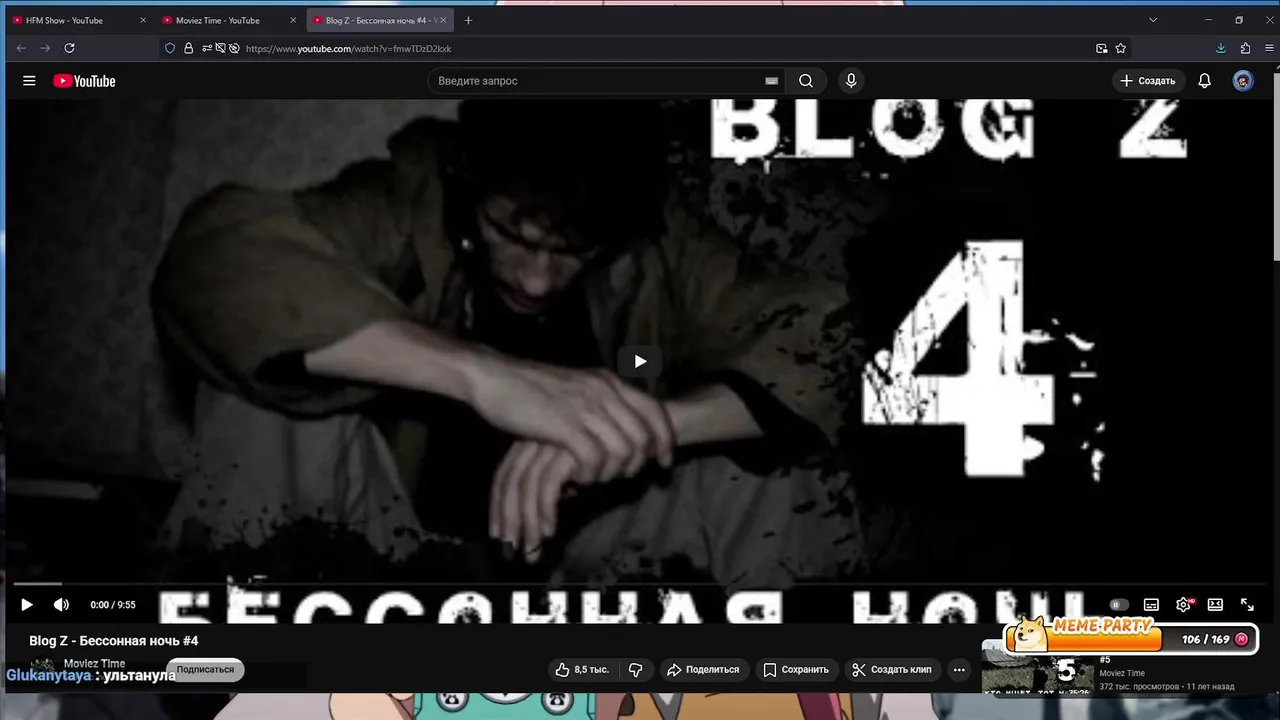Open tracking protection shield icon

(x=170, y=48)
